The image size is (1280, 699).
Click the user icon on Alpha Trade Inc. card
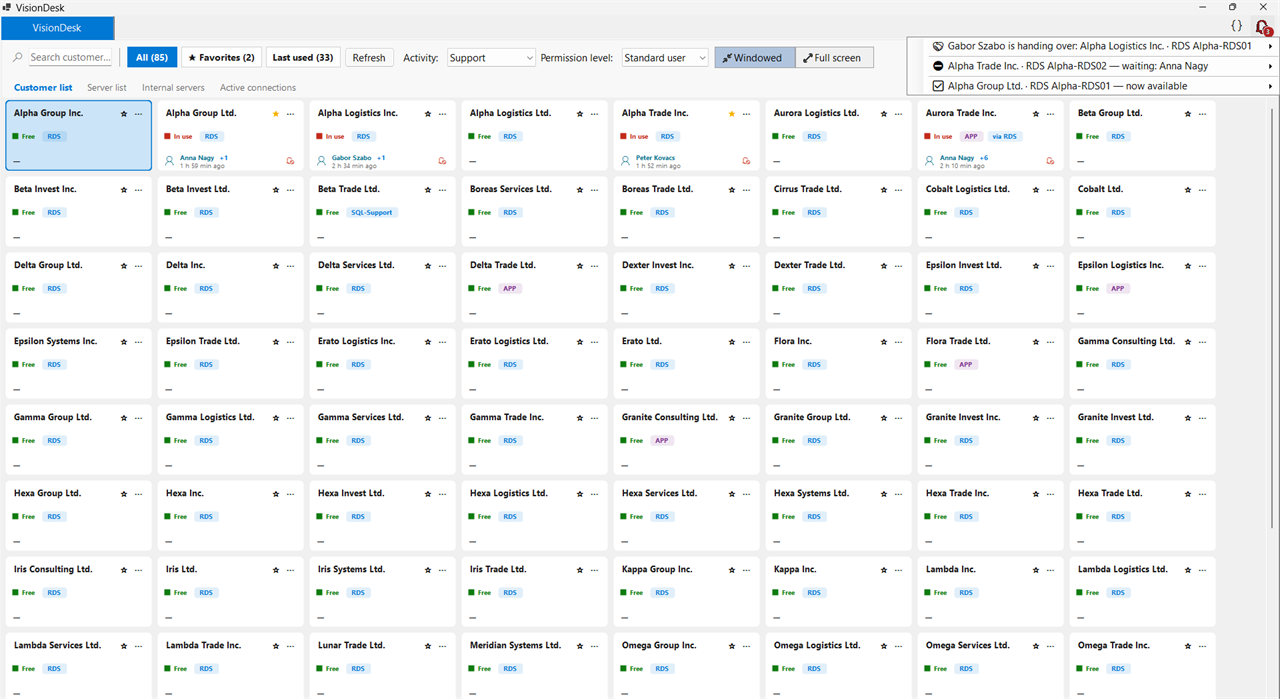[x=627, y=160]
